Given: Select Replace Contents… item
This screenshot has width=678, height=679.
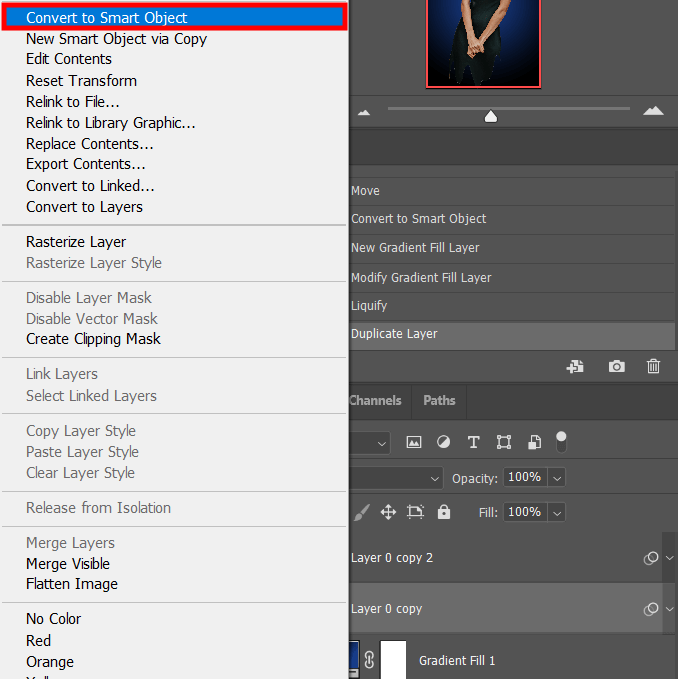Looking at the screenshot, I should 90,144.
